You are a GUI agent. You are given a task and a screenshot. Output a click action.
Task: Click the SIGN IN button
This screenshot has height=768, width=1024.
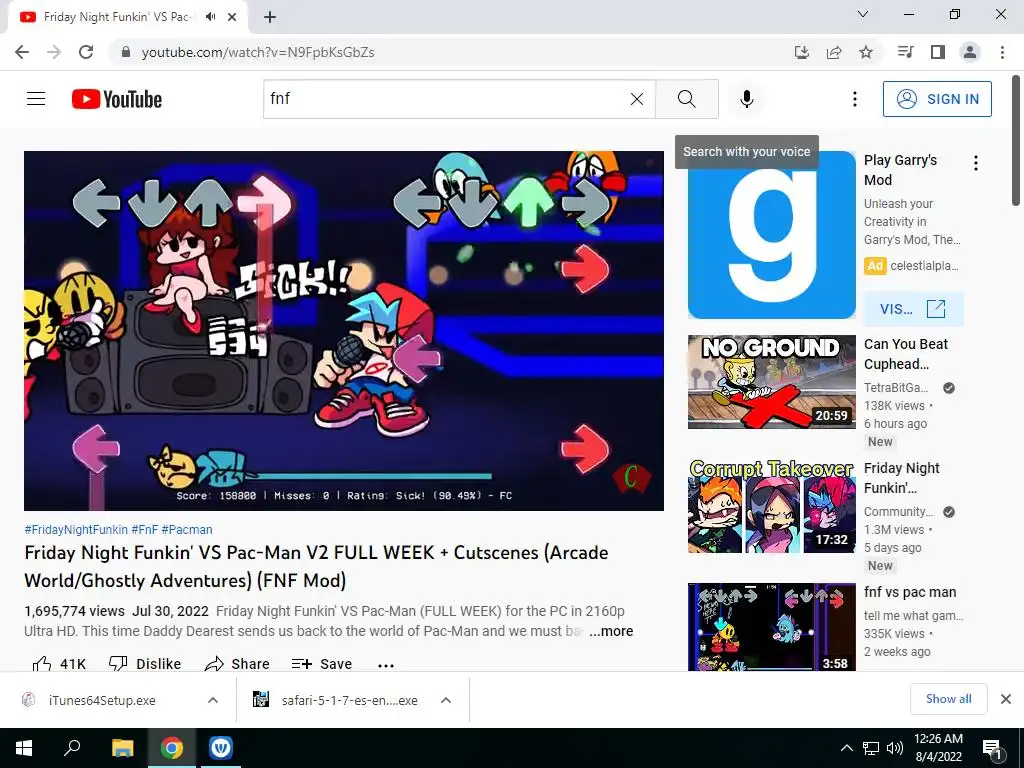[x=937, y=99]
